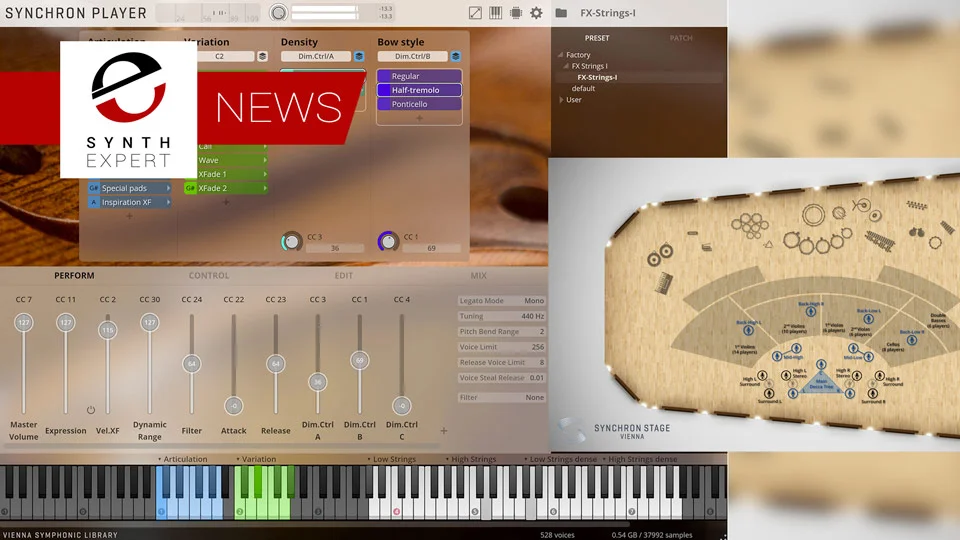This screenshot has height=540, width=960.
Task: Select the Ponticello bow style
Action: 419,104
